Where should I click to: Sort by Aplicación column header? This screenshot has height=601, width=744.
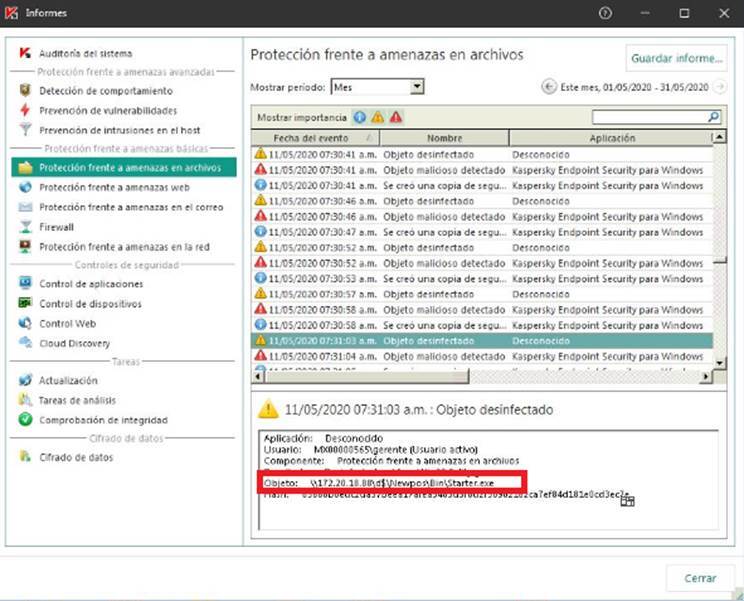[611, 138]
